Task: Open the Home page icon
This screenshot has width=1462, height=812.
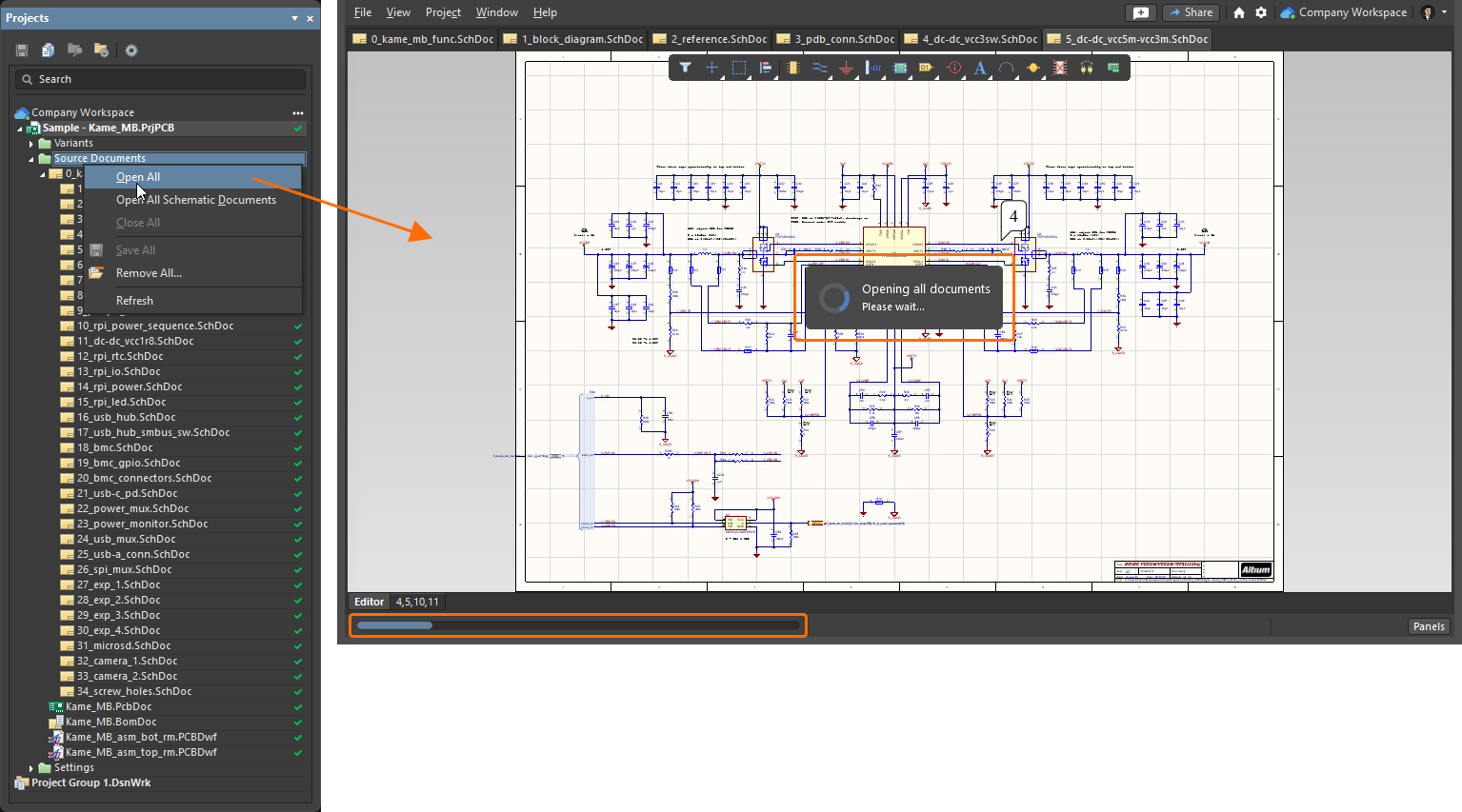Action: pos(1239,12)
